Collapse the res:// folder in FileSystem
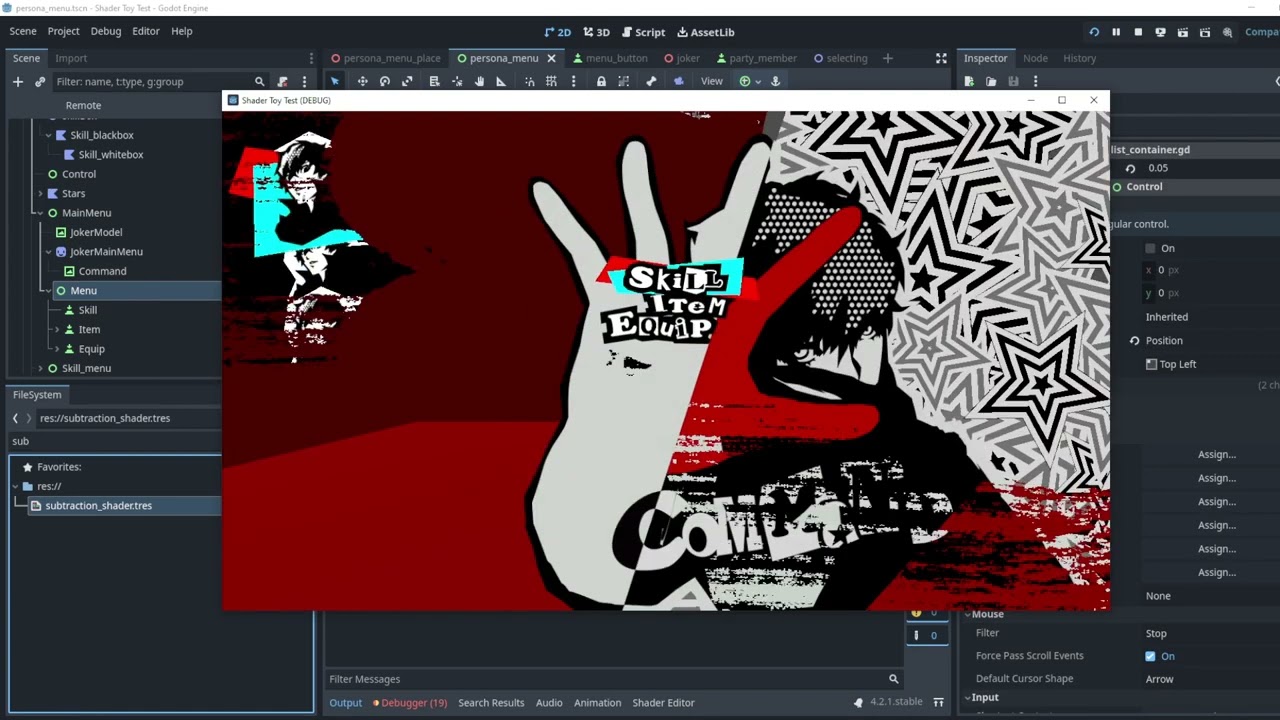This screenshot has width=1280, height=720. tap(16, 486)
